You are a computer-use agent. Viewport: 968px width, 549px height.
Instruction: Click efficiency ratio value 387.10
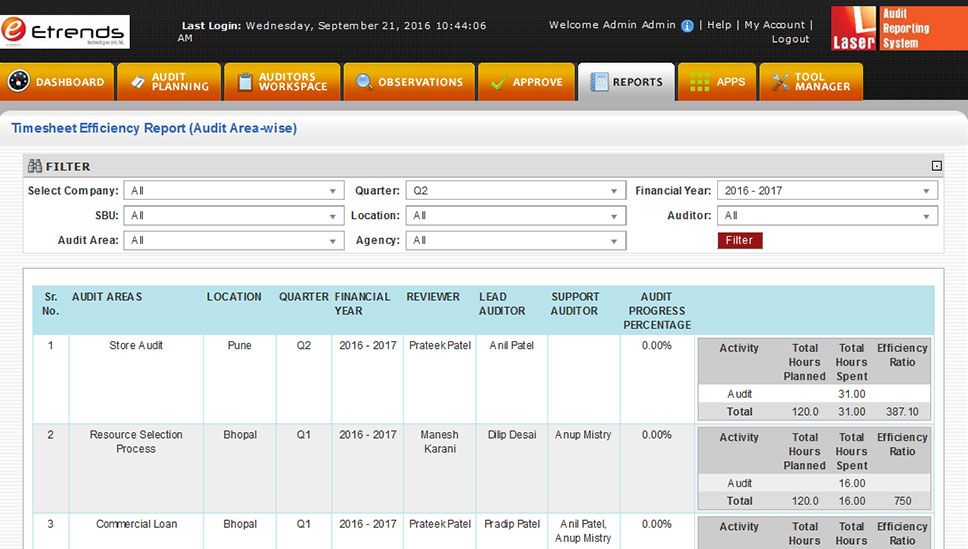[902, 411]
